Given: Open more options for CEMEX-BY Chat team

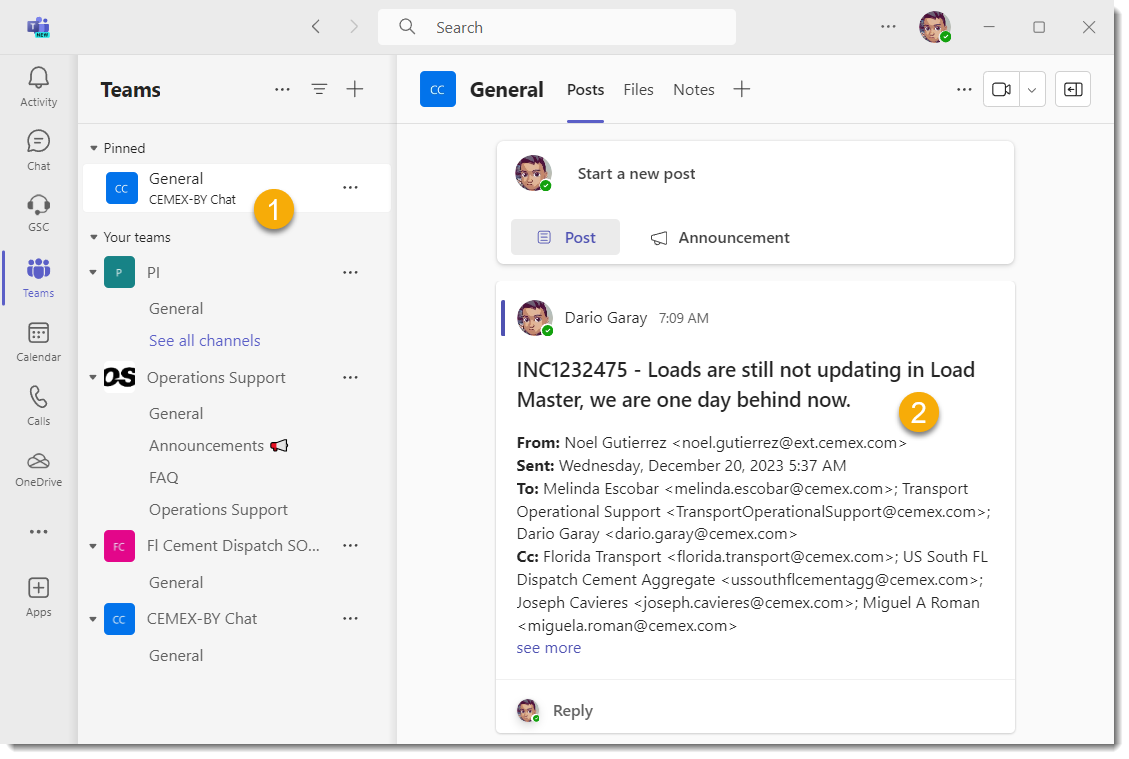Looking at the screenshot, I should [350, 618].
